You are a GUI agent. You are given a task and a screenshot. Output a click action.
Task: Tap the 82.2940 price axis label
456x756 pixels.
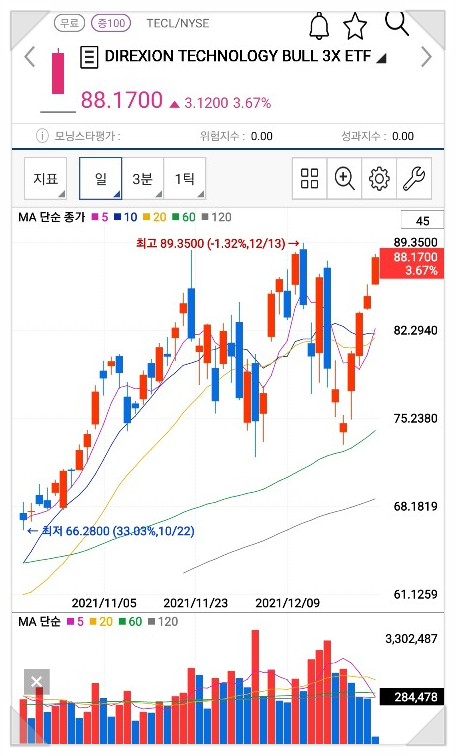pyautogui.click(x=416, y=330)
